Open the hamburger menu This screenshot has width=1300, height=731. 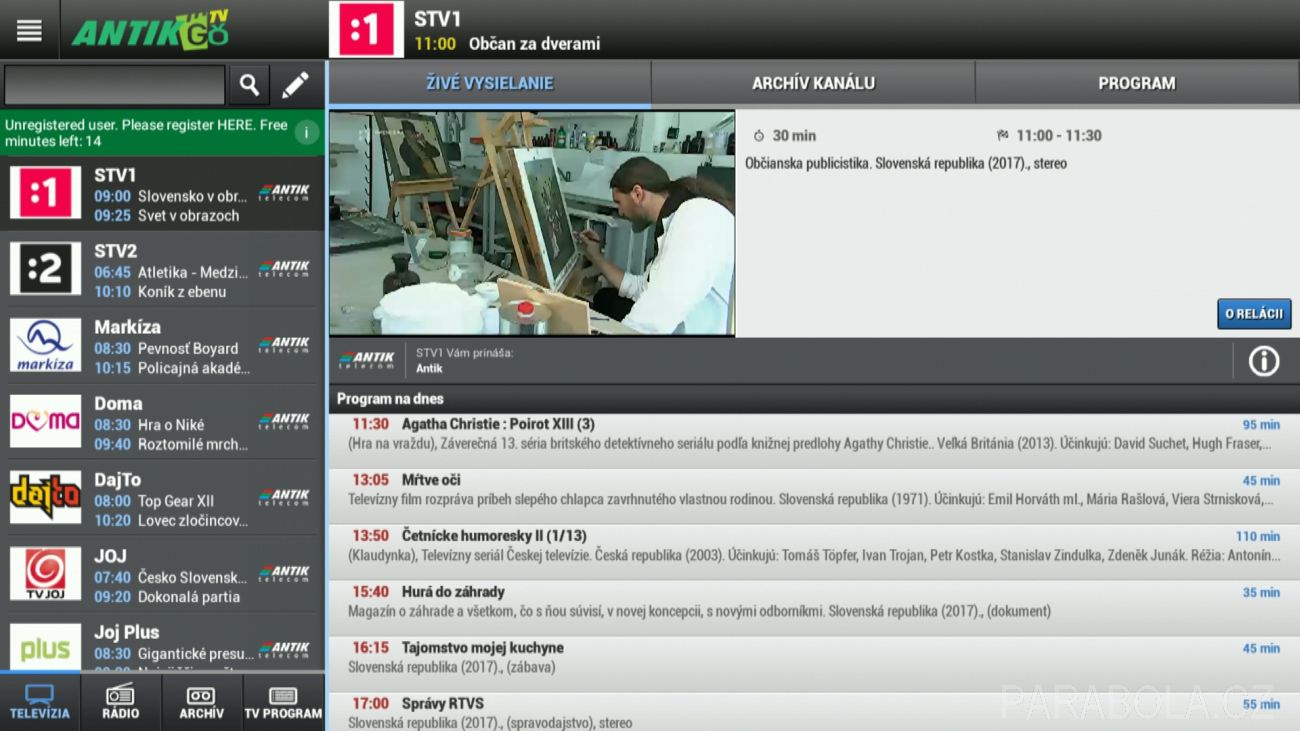pyautogui.click(x=29, y=30)
